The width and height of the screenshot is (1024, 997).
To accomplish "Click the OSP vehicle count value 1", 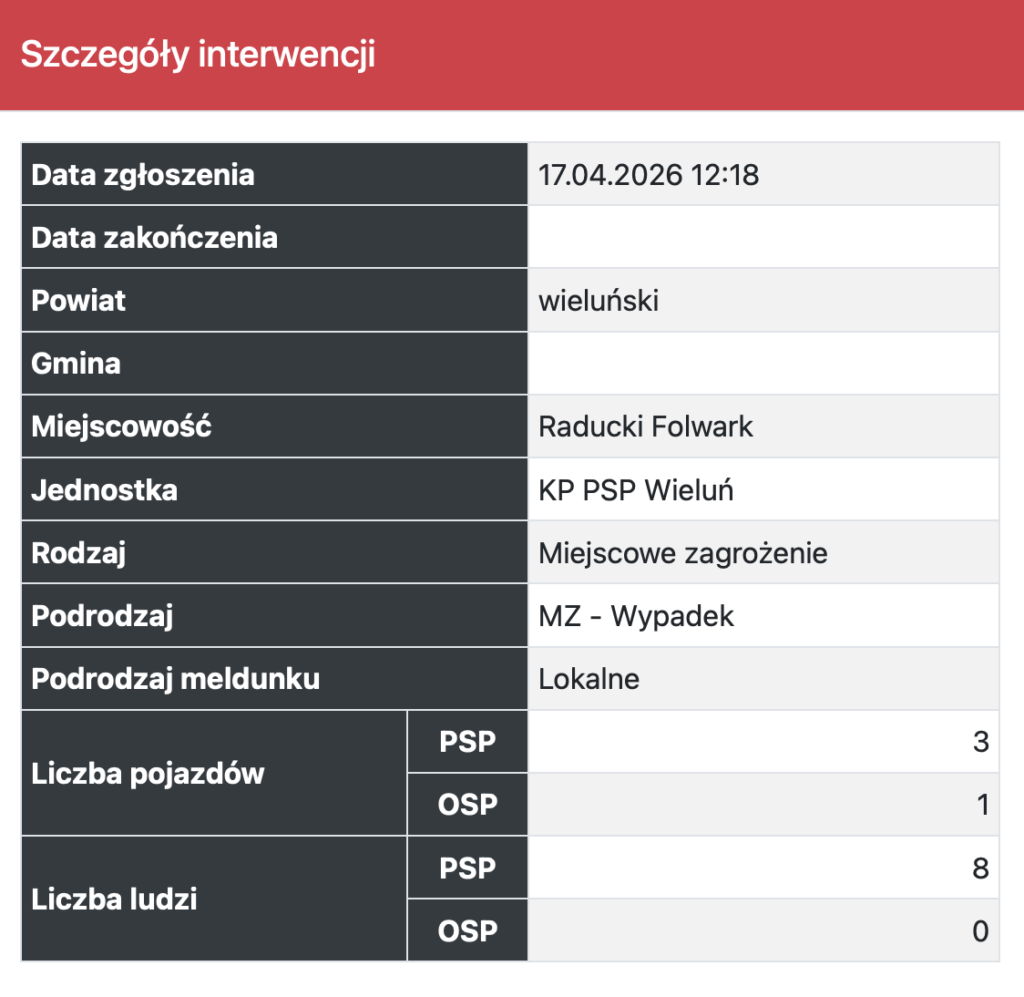I will tap(980, 805).
